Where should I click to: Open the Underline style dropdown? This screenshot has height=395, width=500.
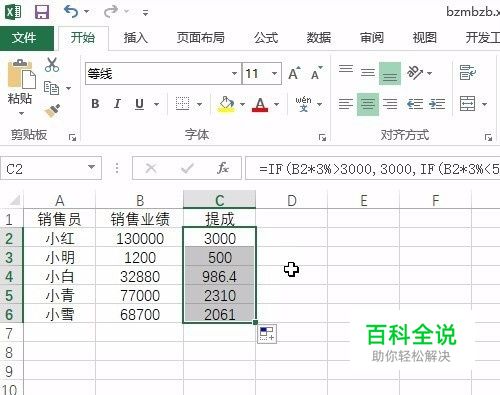point(156,105)
